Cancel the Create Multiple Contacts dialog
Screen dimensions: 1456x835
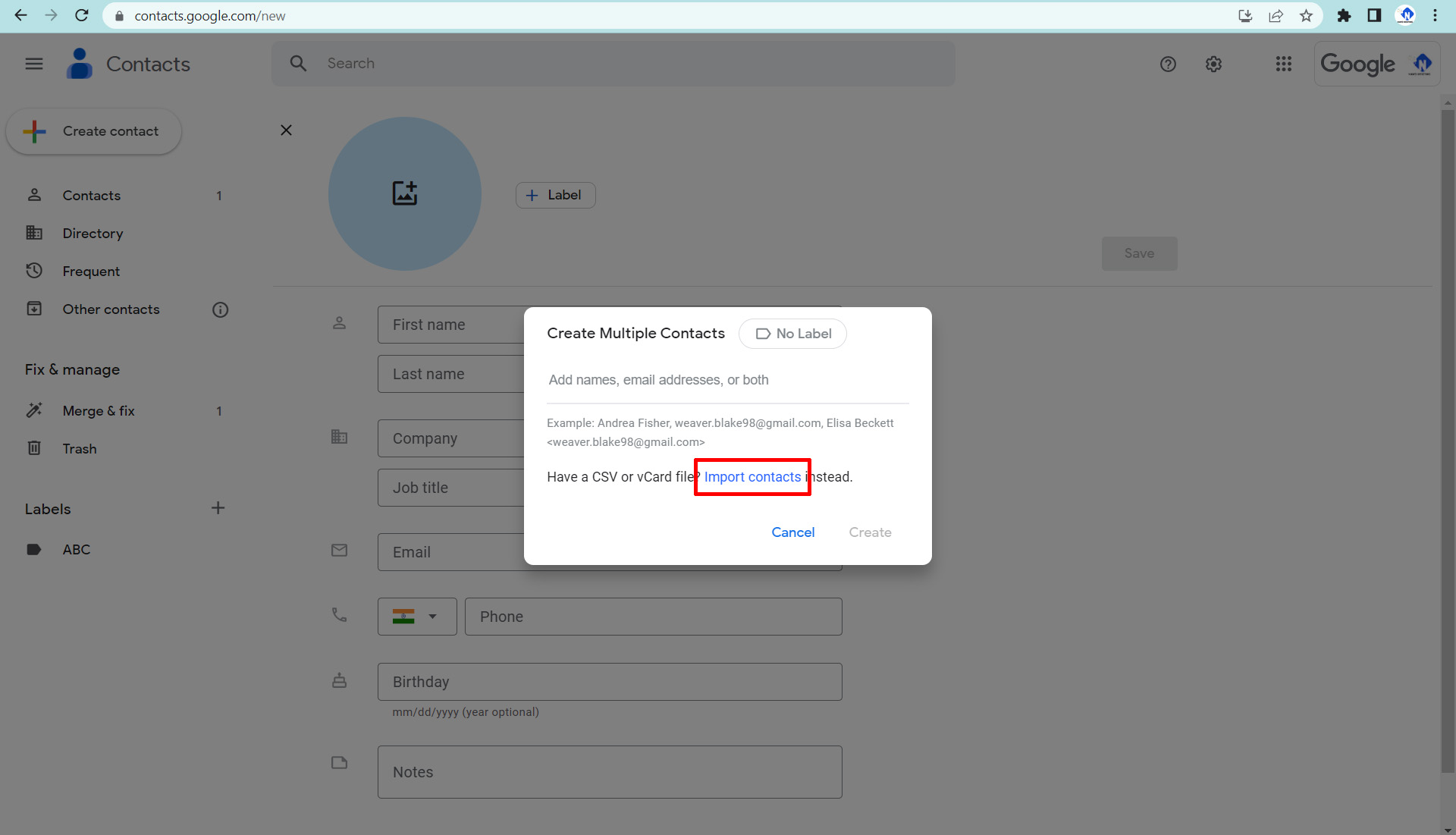click(792, 532)
